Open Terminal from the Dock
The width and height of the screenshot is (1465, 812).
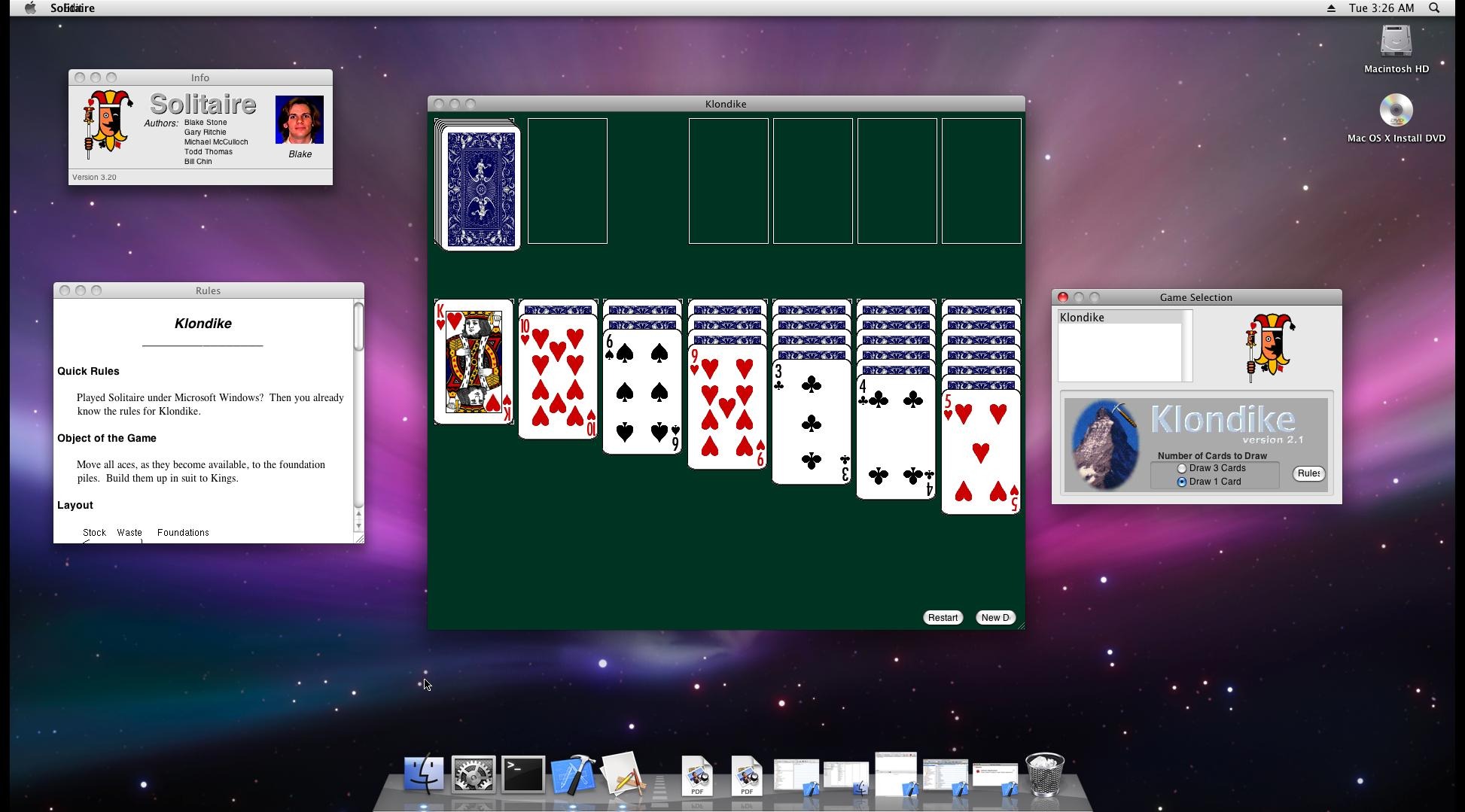pyautogui.click(x=523, y=776)
